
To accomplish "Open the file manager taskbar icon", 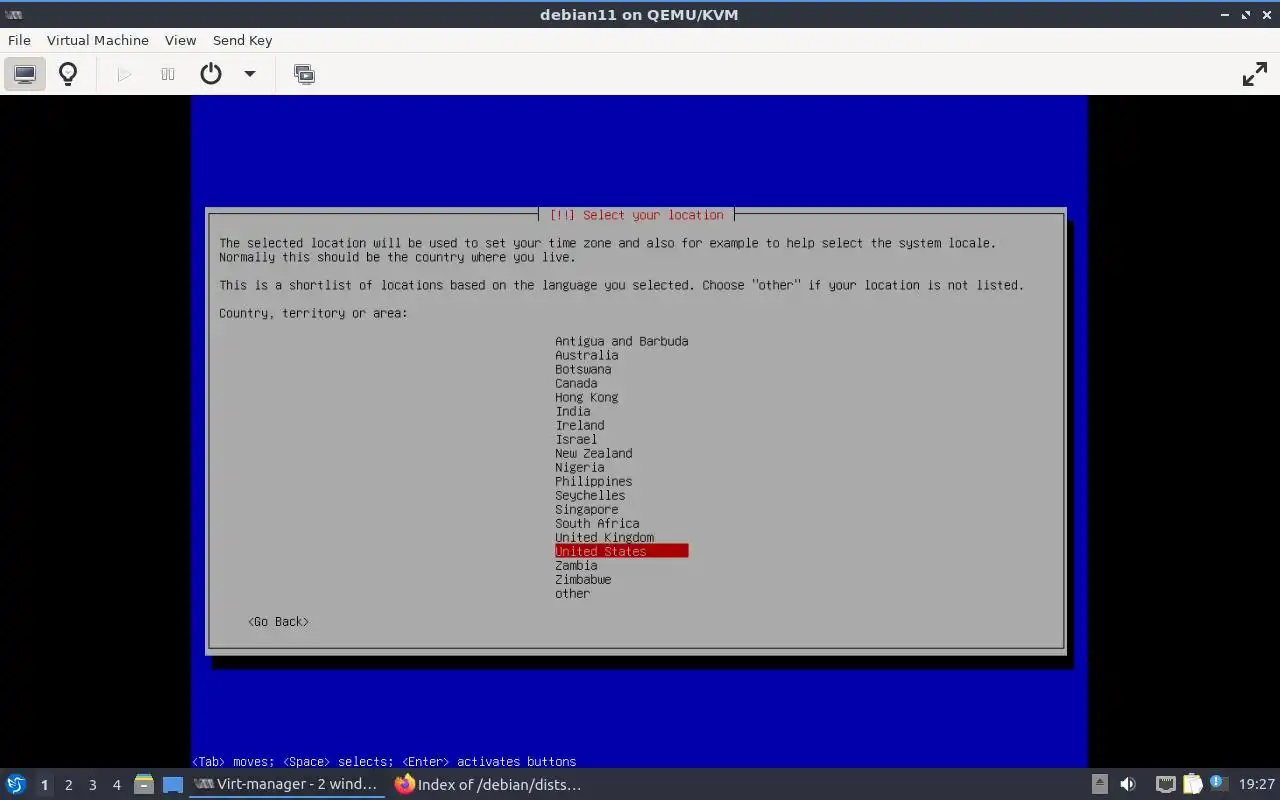I will [144, 784].
